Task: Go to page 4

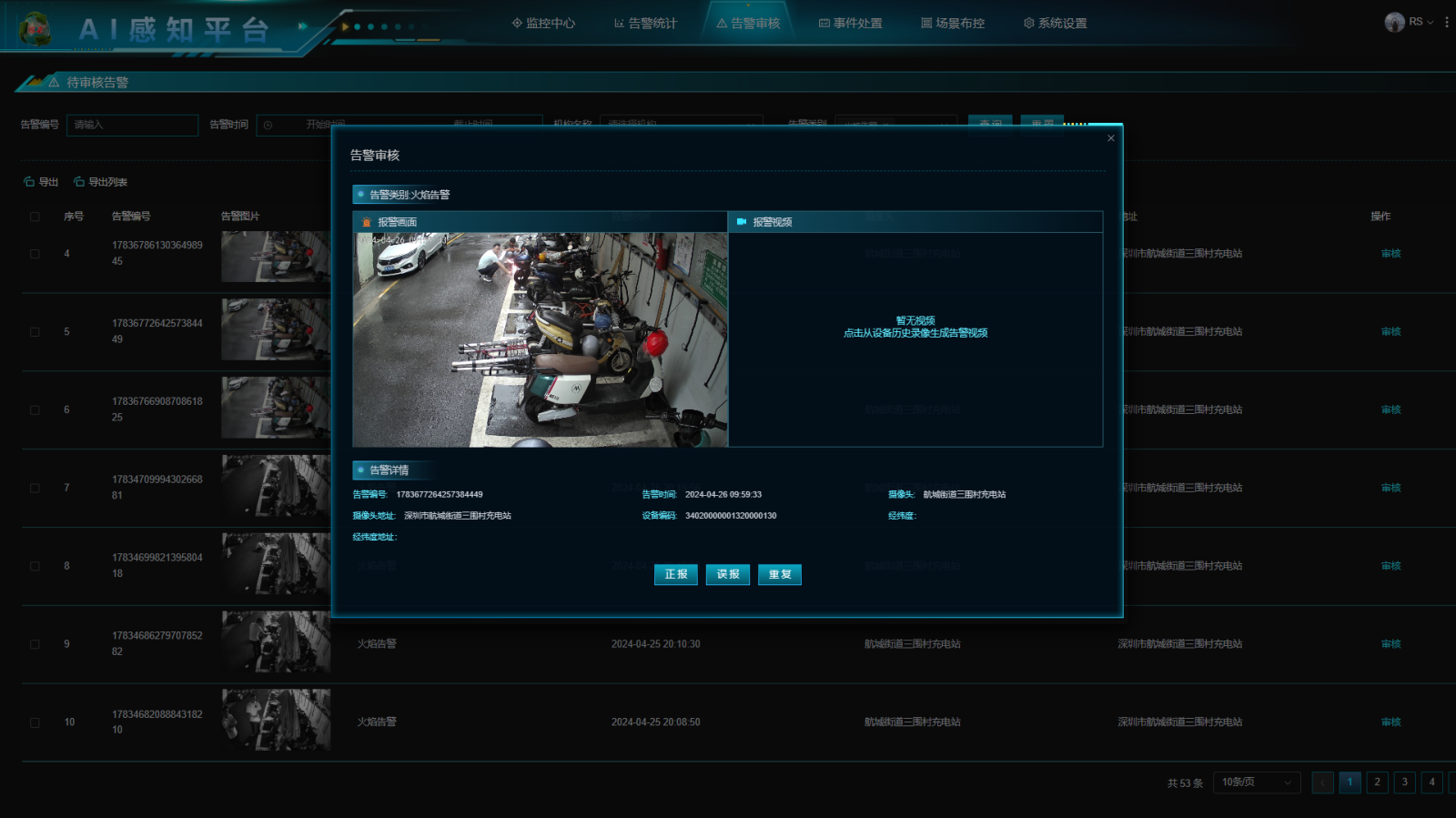Action: pos(1431,783)
